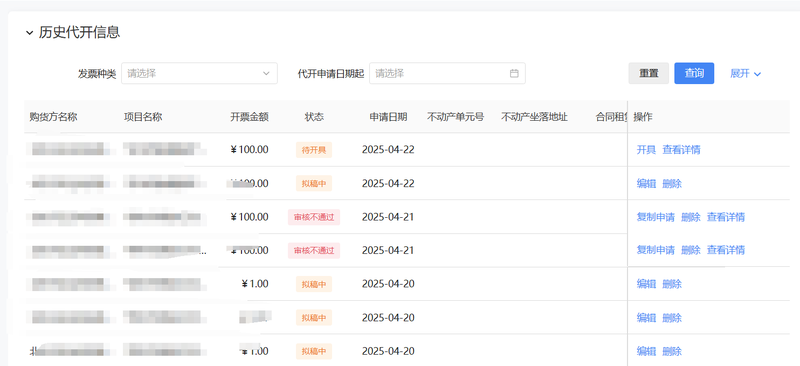Click 删除 in the second row
The height and width of the screenshot is (366, 800).
click(x=672, y=184)
